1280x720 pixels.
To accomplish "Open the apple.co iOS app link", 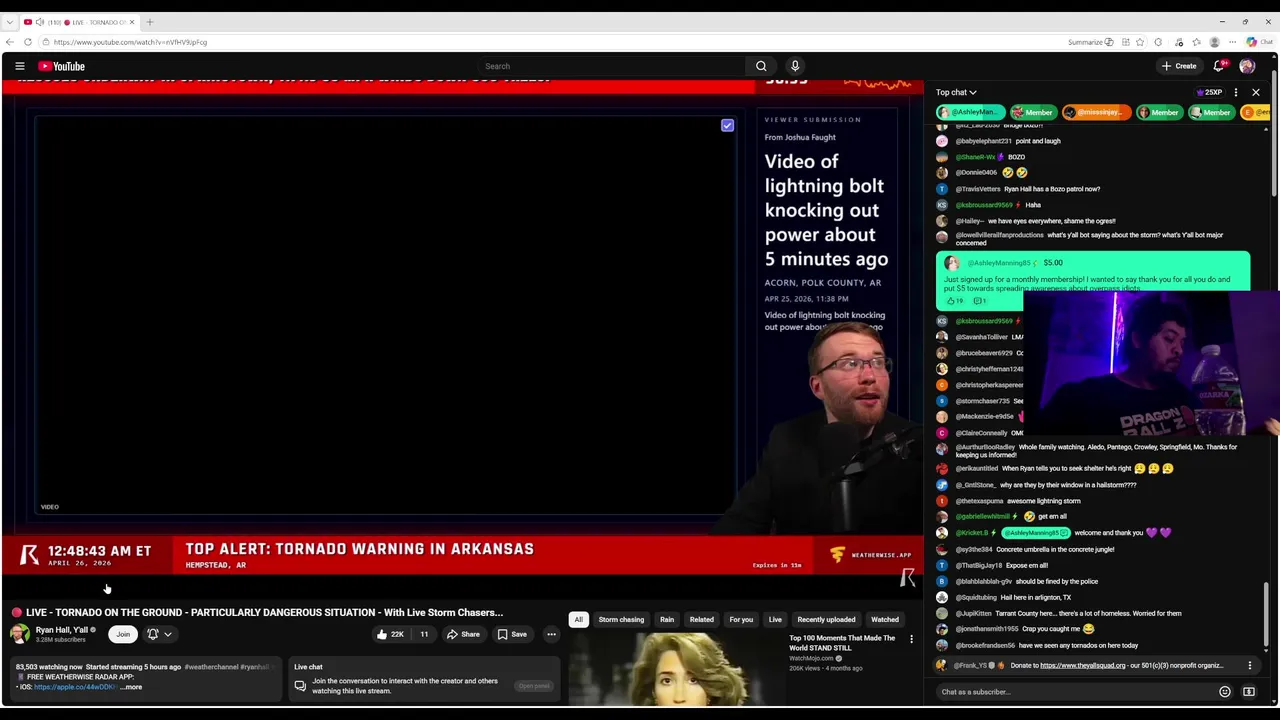I will (75, 687).
